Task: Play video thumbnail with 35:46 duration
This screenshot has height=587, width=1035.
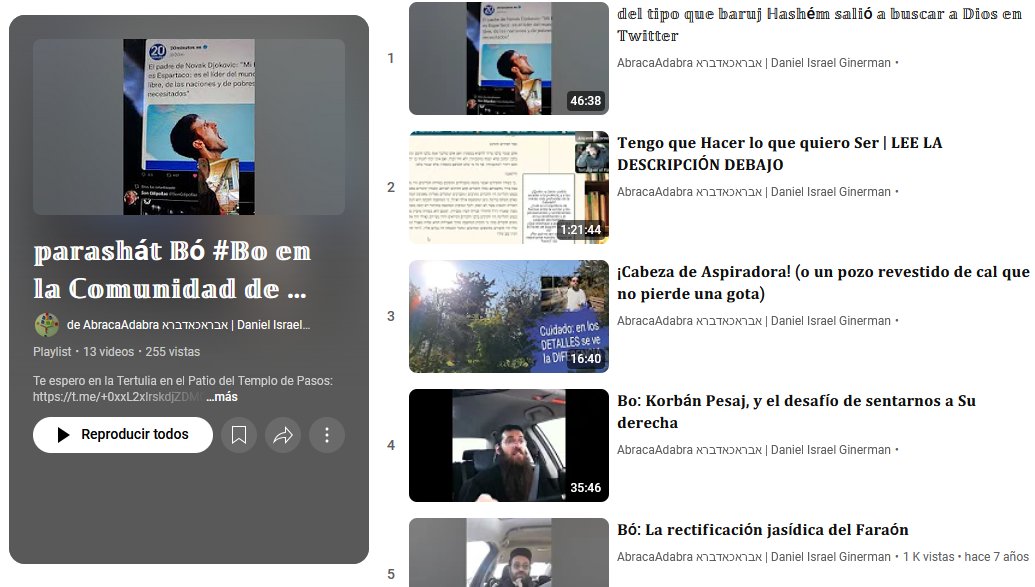Action: (x=509, y=446)
